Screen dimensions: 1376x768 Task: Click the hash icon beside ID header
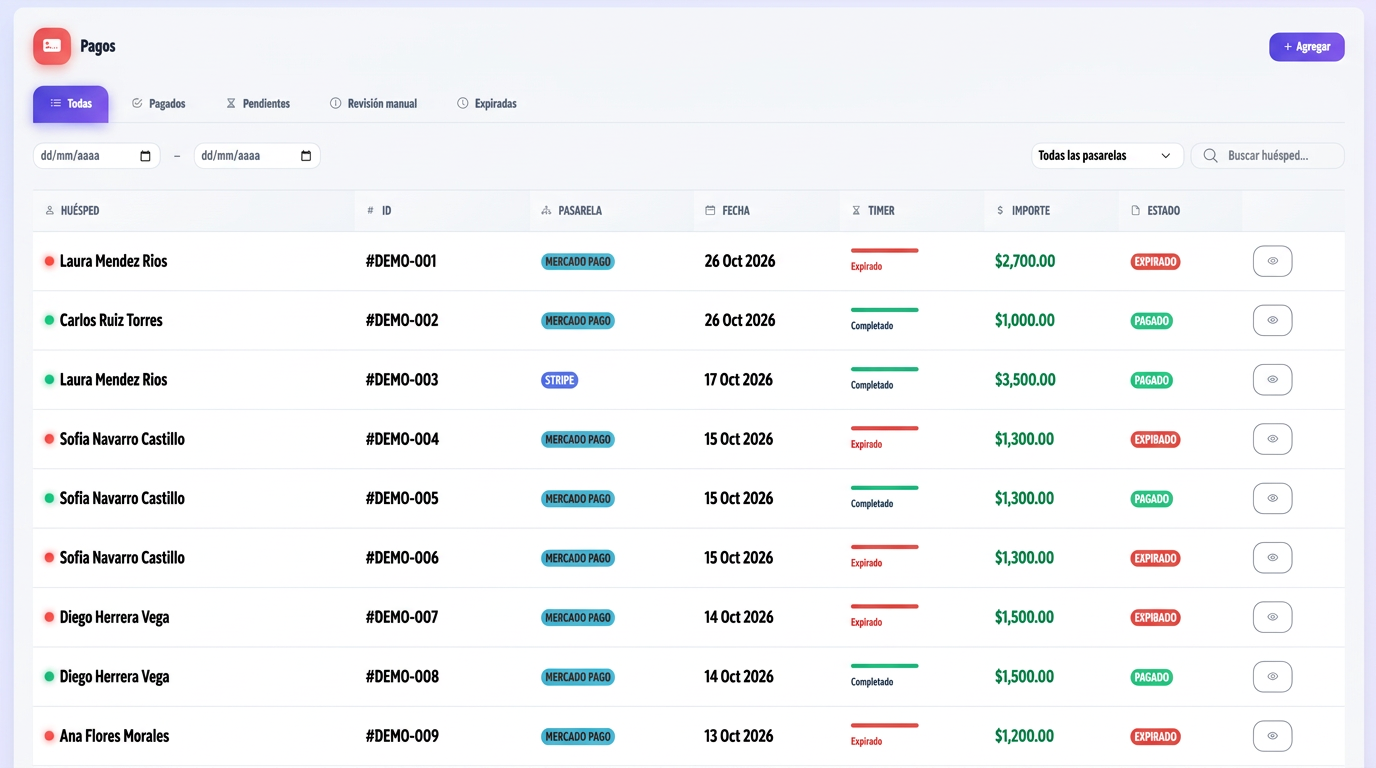click(x=370, y=211)
